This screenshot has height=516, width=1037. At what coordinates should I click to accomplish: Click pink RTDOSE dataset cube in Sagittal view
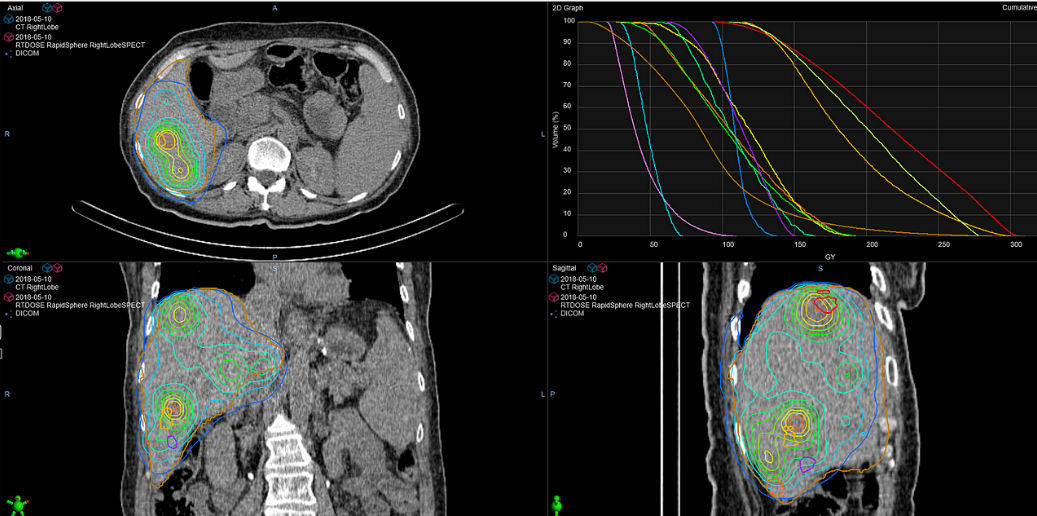(554, 297)
